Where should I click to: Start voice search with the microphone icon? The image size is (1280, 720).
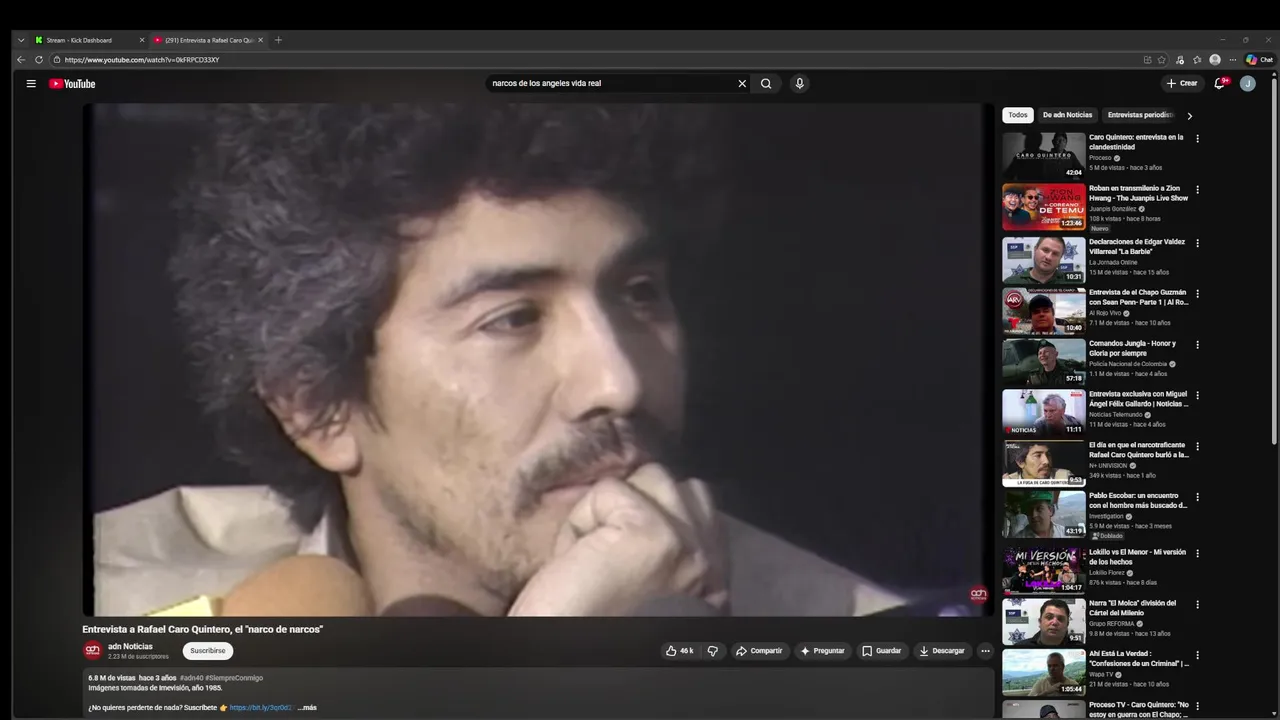[799, 84]
